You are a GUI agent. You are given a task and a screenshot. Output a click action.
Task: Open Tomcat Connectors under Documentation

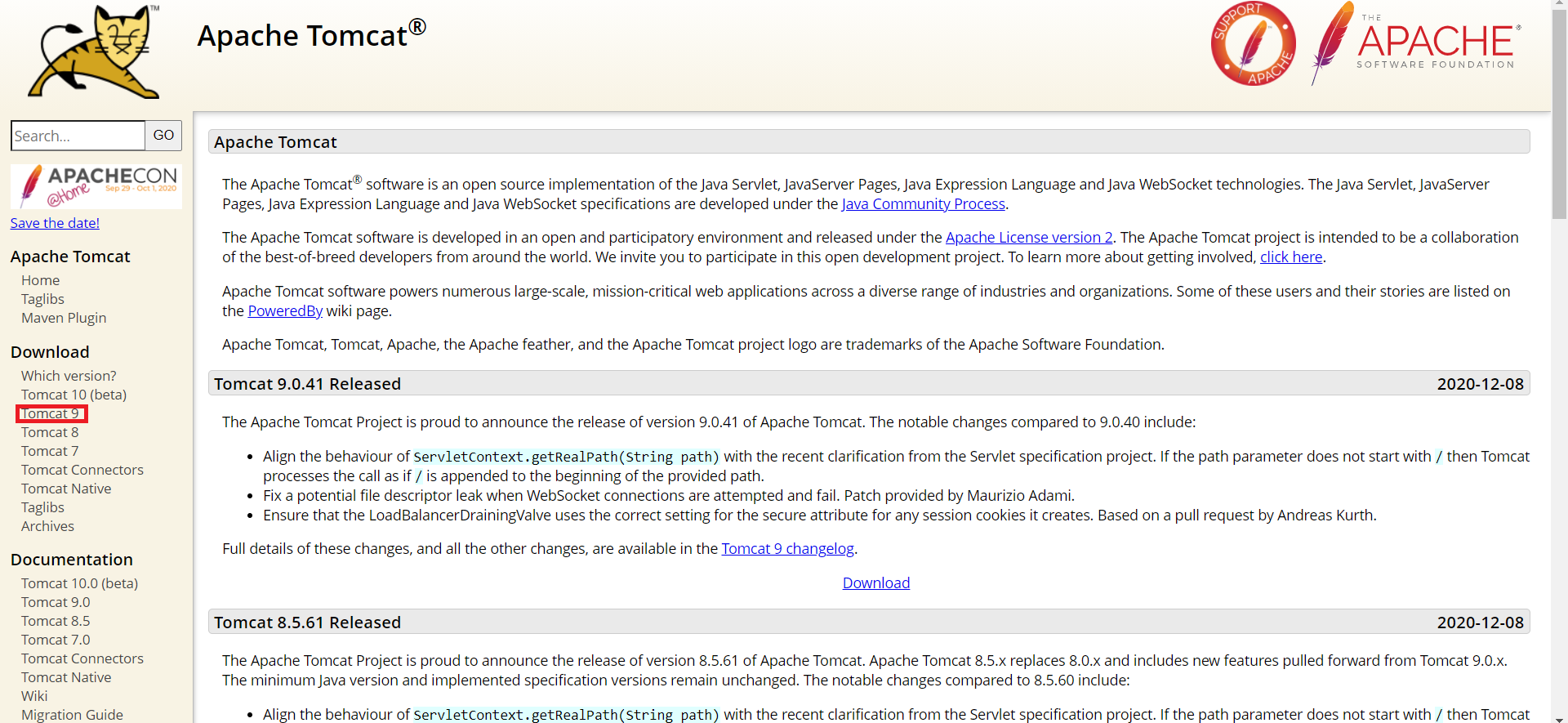82,658
